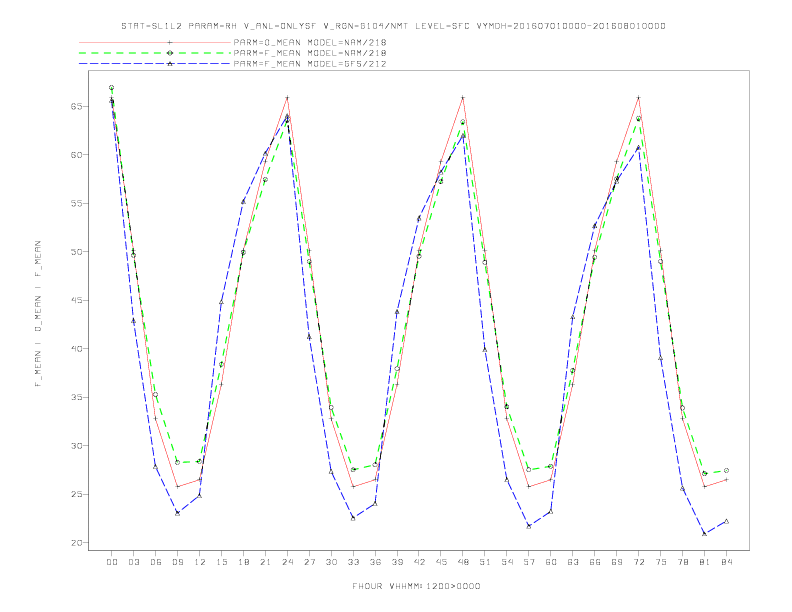Viewport: 792px width, 612px height.
Task: Click the blue GFS triangle data point at hour 81
Action: [705, 534]
